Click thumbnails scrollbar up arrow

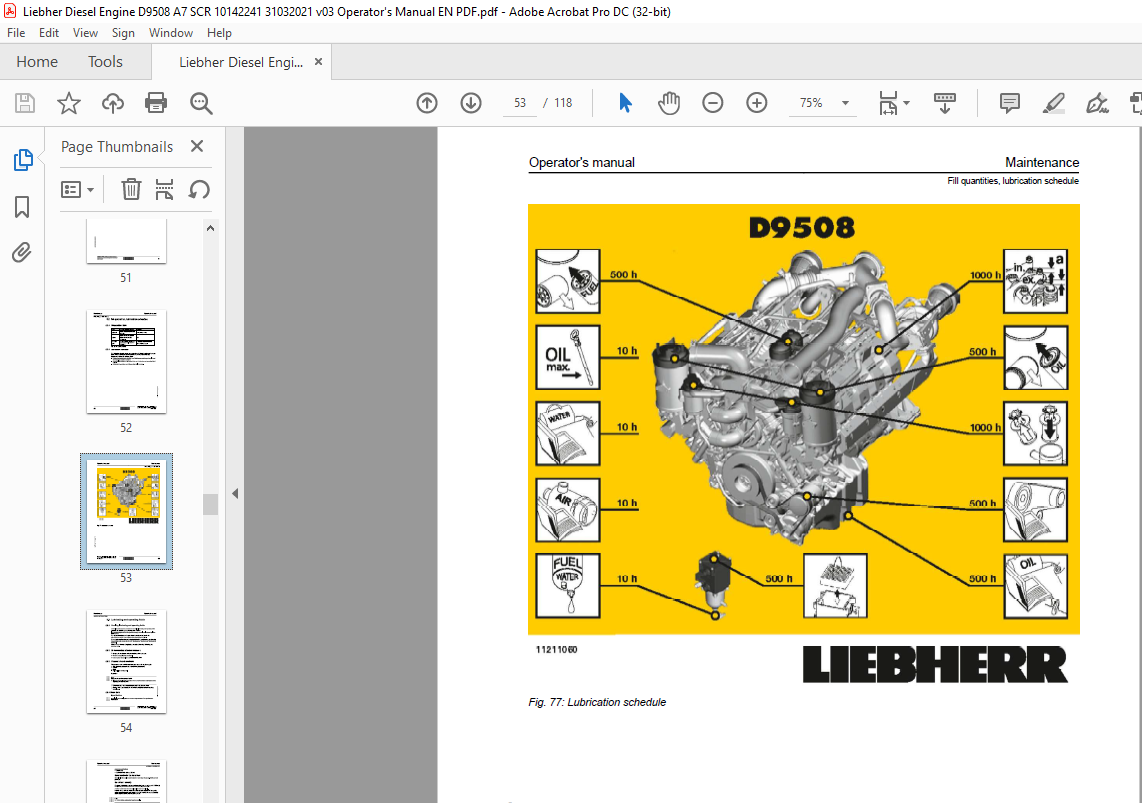(210, 228)
